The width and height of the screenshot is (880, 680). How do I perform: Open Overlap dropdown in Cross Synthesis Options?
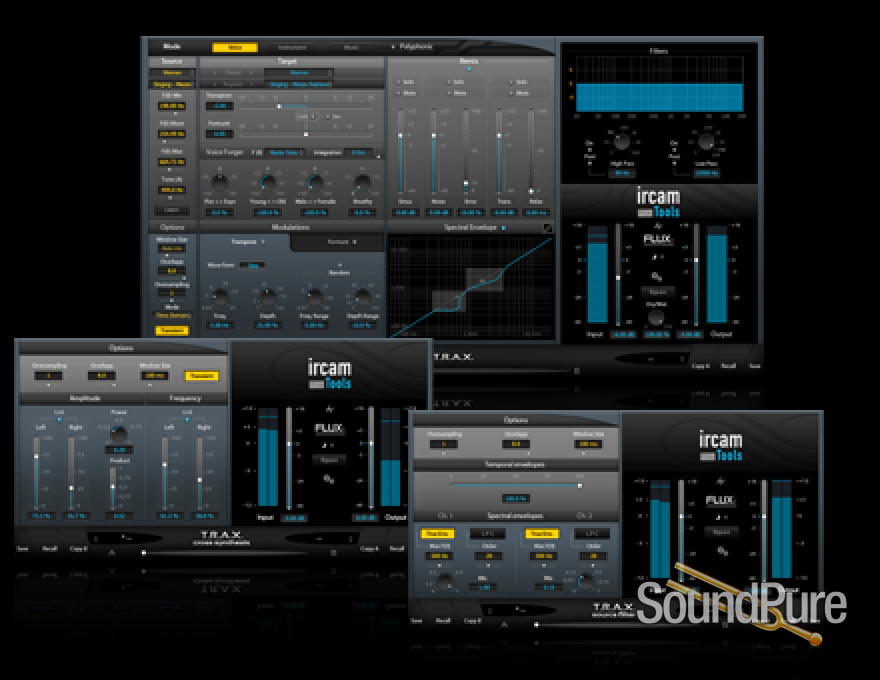[x=102, y=376]
